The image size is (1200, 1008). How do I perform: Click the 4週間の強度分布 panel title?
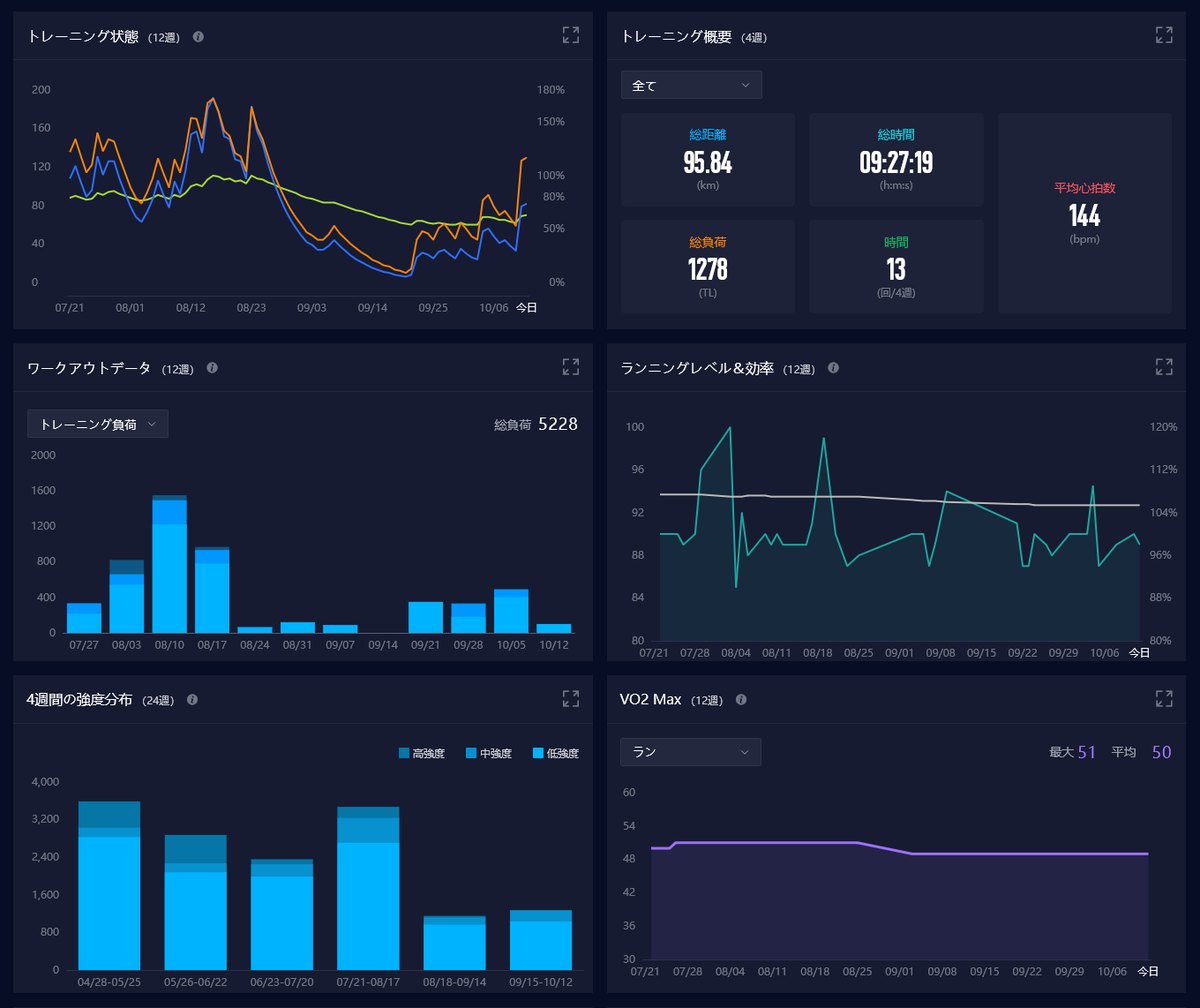(x=80, y=700)
